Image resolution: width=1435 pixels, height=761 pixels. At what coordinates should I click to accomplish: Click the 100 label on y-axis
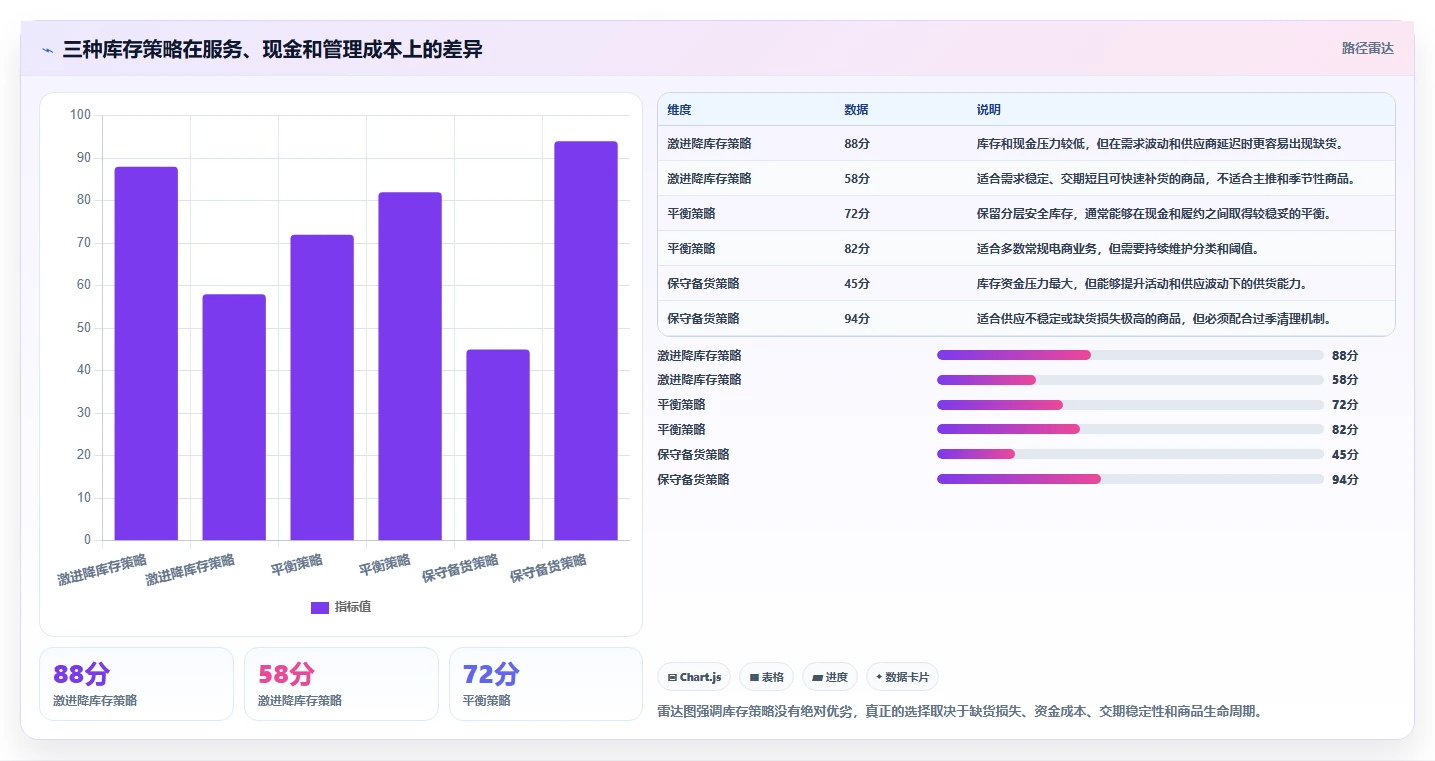coord(80,115)
